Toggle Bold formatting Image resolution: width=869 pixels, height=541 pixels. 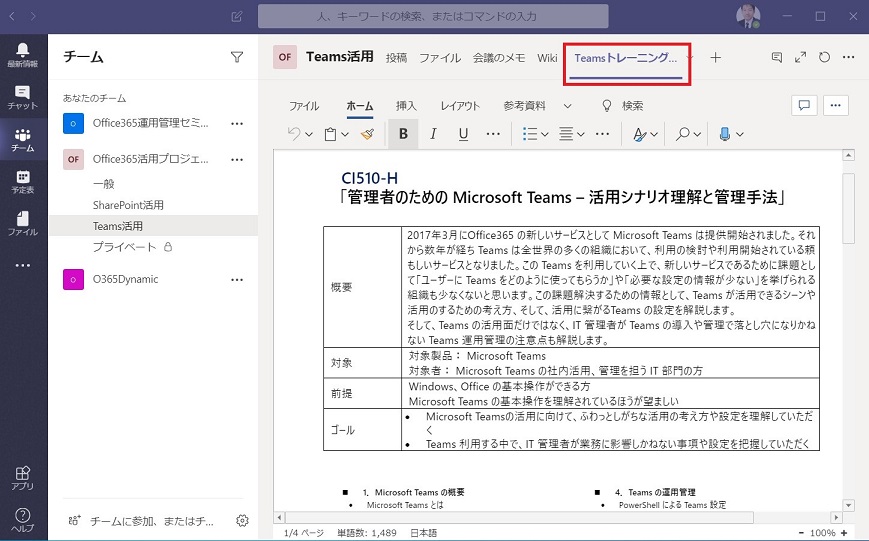[403, 134]
